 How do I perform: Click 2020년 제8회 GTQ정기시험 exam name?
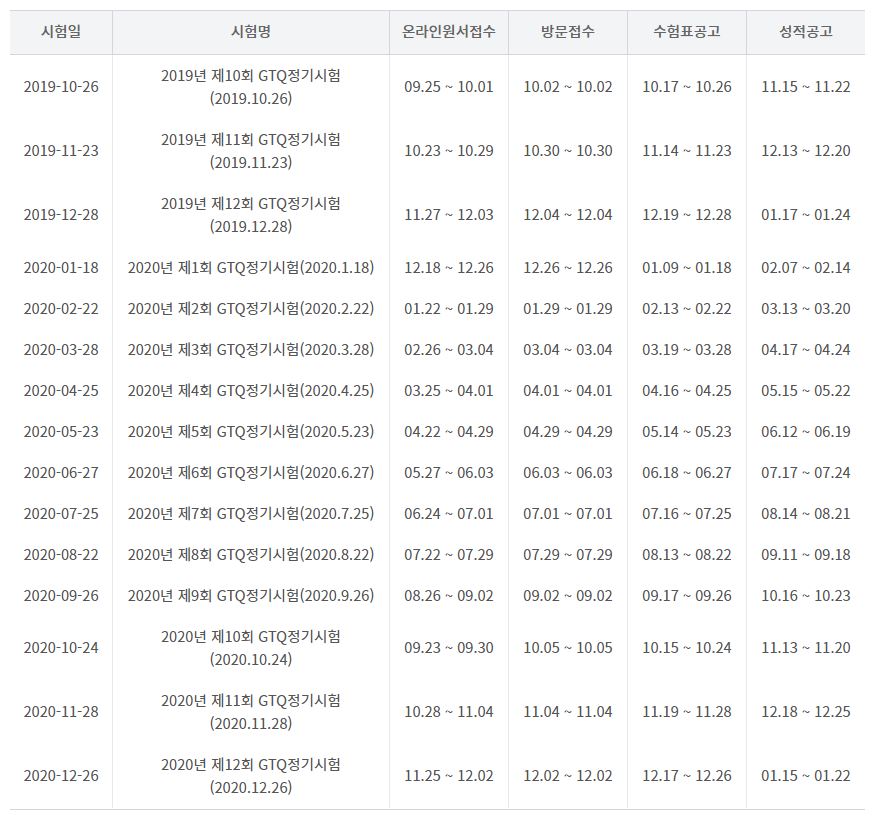point(251,555)
